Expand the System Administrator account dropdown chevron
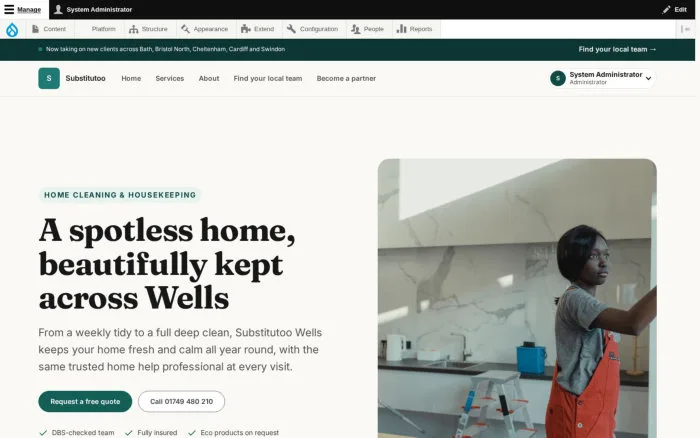The image size is (700, 438). [x=649, y=79]
